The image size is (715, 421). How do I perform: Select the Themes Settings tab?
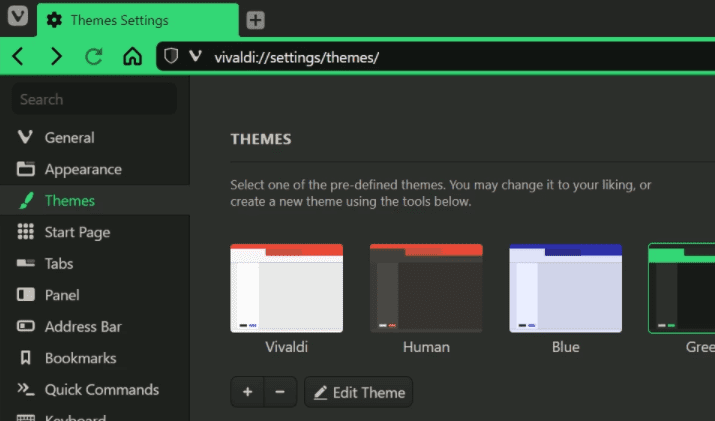pos(138,20)
